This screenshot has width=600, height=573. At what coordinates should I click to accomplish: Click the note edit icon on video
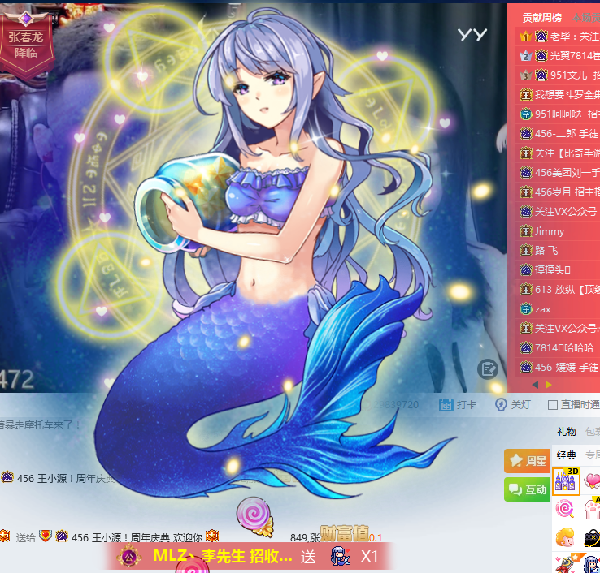pos(488,369)
